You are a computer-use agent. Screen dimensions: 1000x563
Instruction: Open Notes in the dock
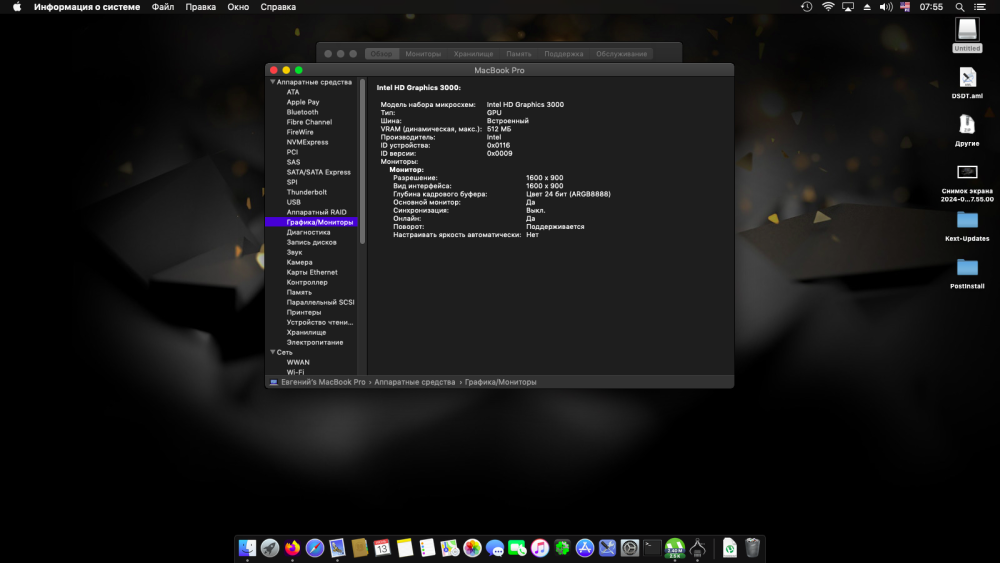coord(405,548)
